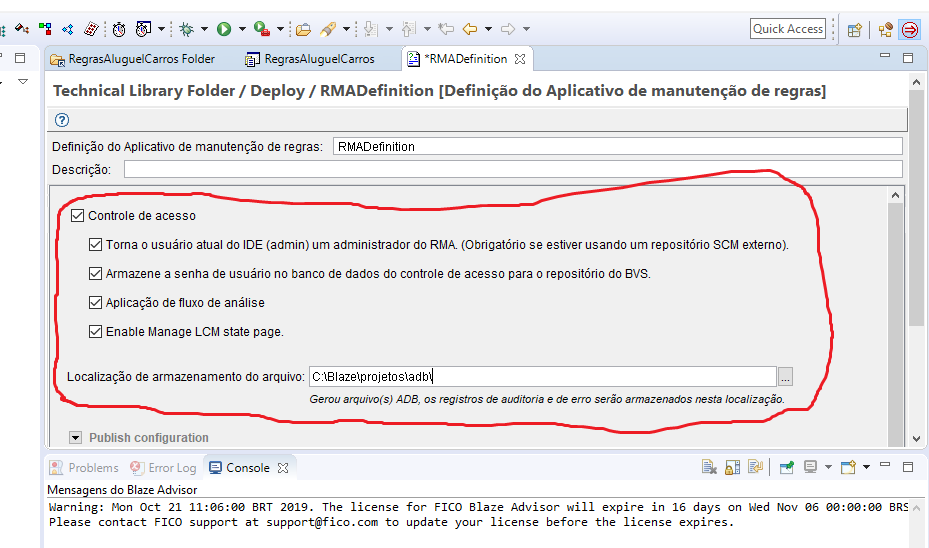This screenshot has width=929, height=548.
Task: Click the Next Annotation icon
Action: 371,28
